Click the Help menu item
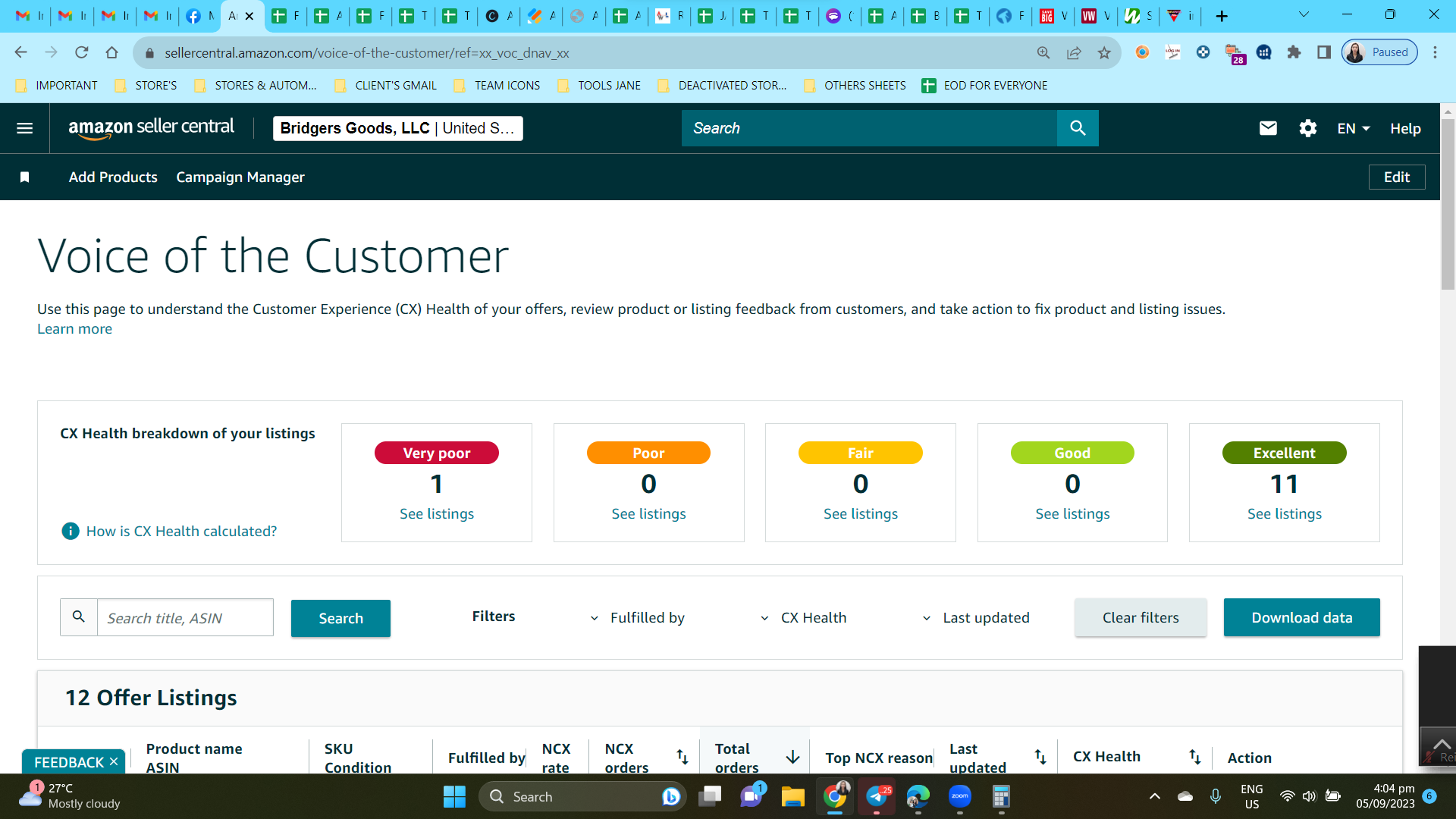Screen dimensions: 1456x819 click(1405, 128)
